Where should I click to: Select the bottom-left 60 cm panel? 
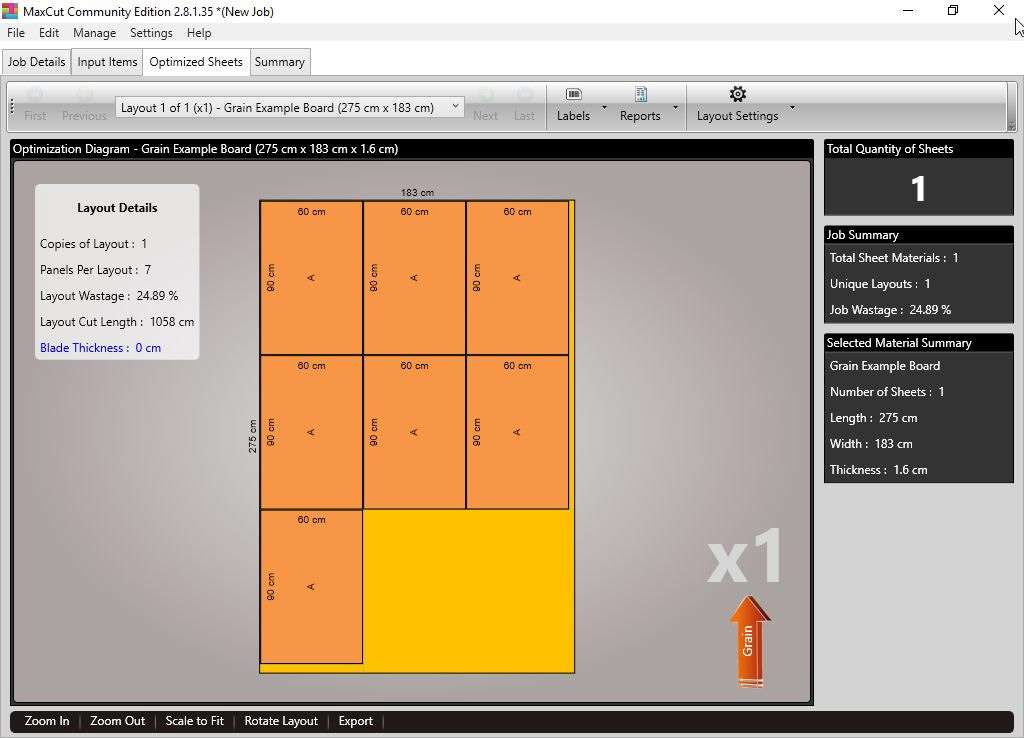(x=311, y=587)
